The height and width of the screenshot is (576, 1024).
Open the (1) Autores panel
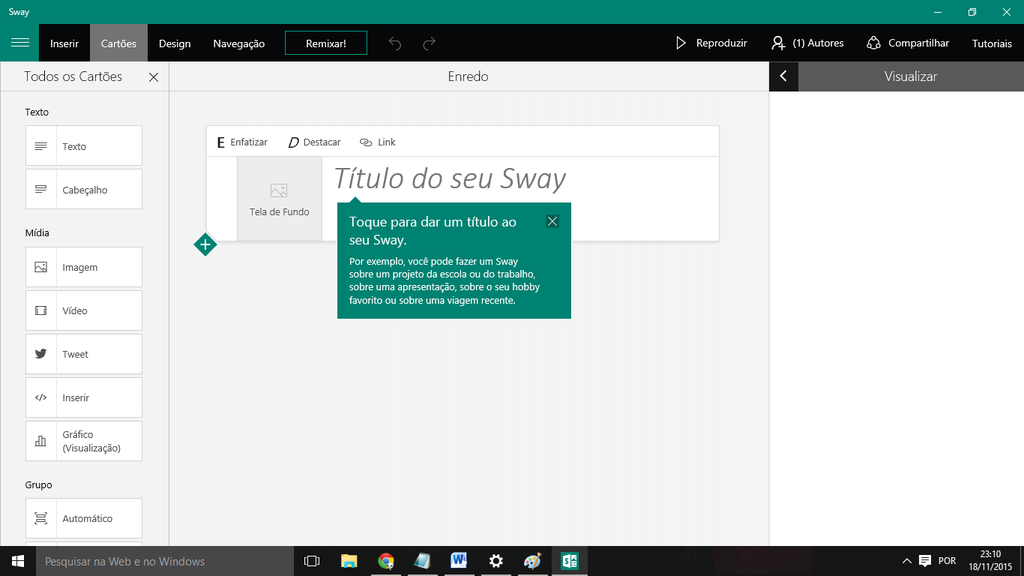point(807,43)
